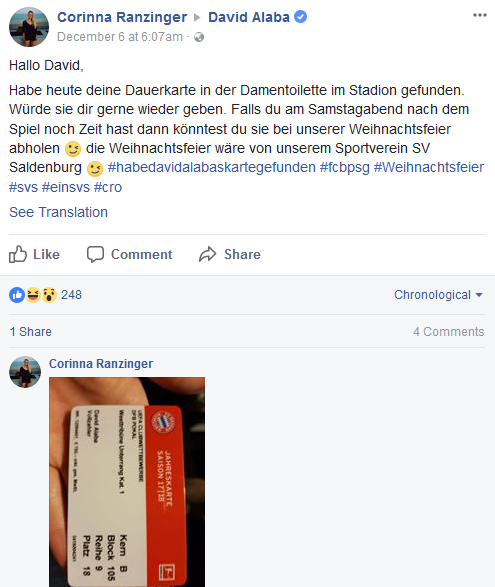
Task: Click David Alaba's verified badge
Action: pos(300,17)
